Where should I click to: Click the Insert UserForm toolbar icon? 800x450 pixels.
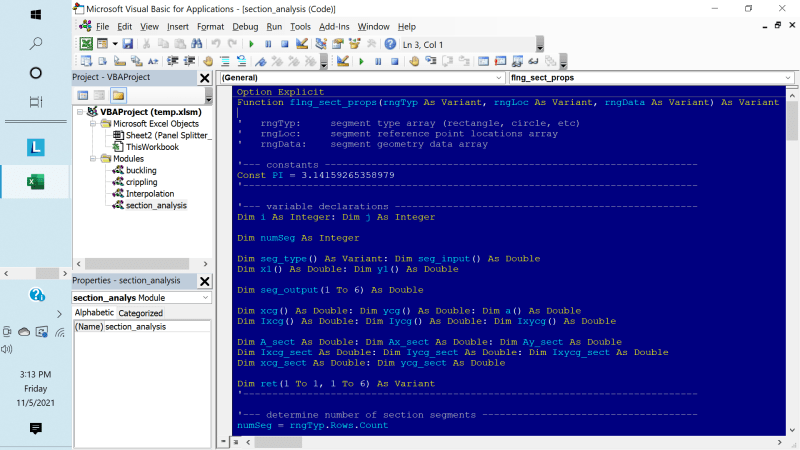pos(103,44)
